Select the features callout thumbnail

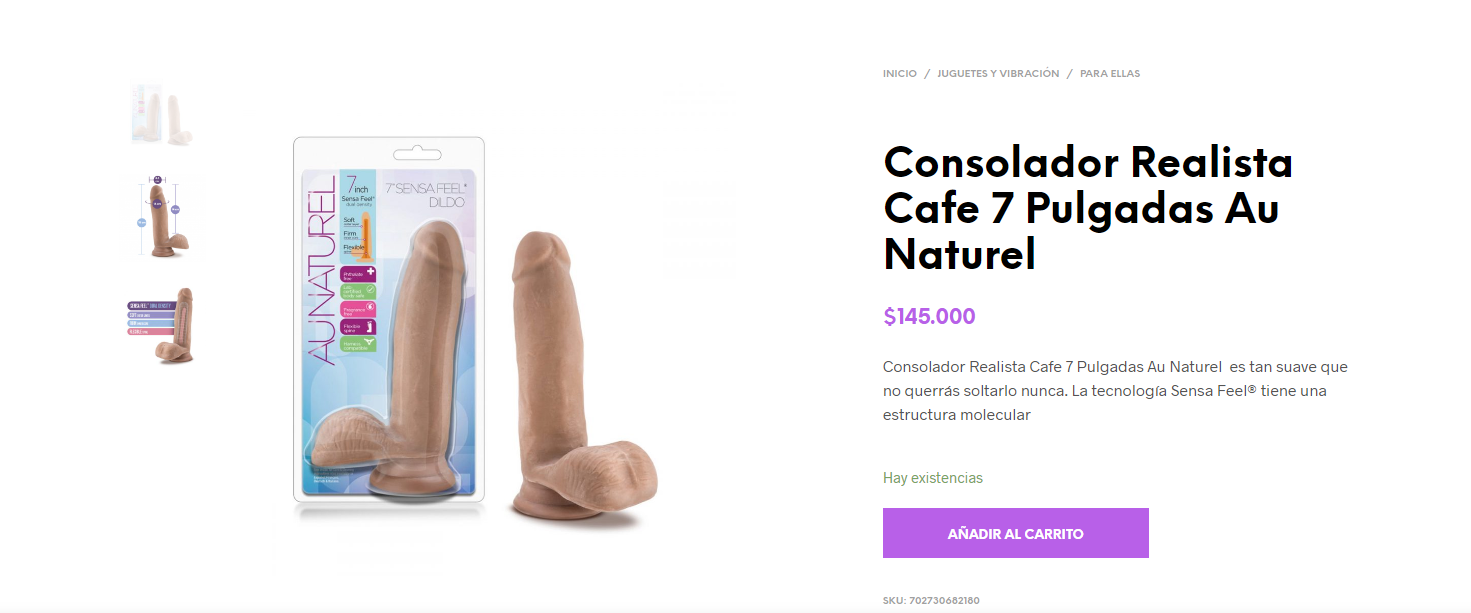(162, 326)
